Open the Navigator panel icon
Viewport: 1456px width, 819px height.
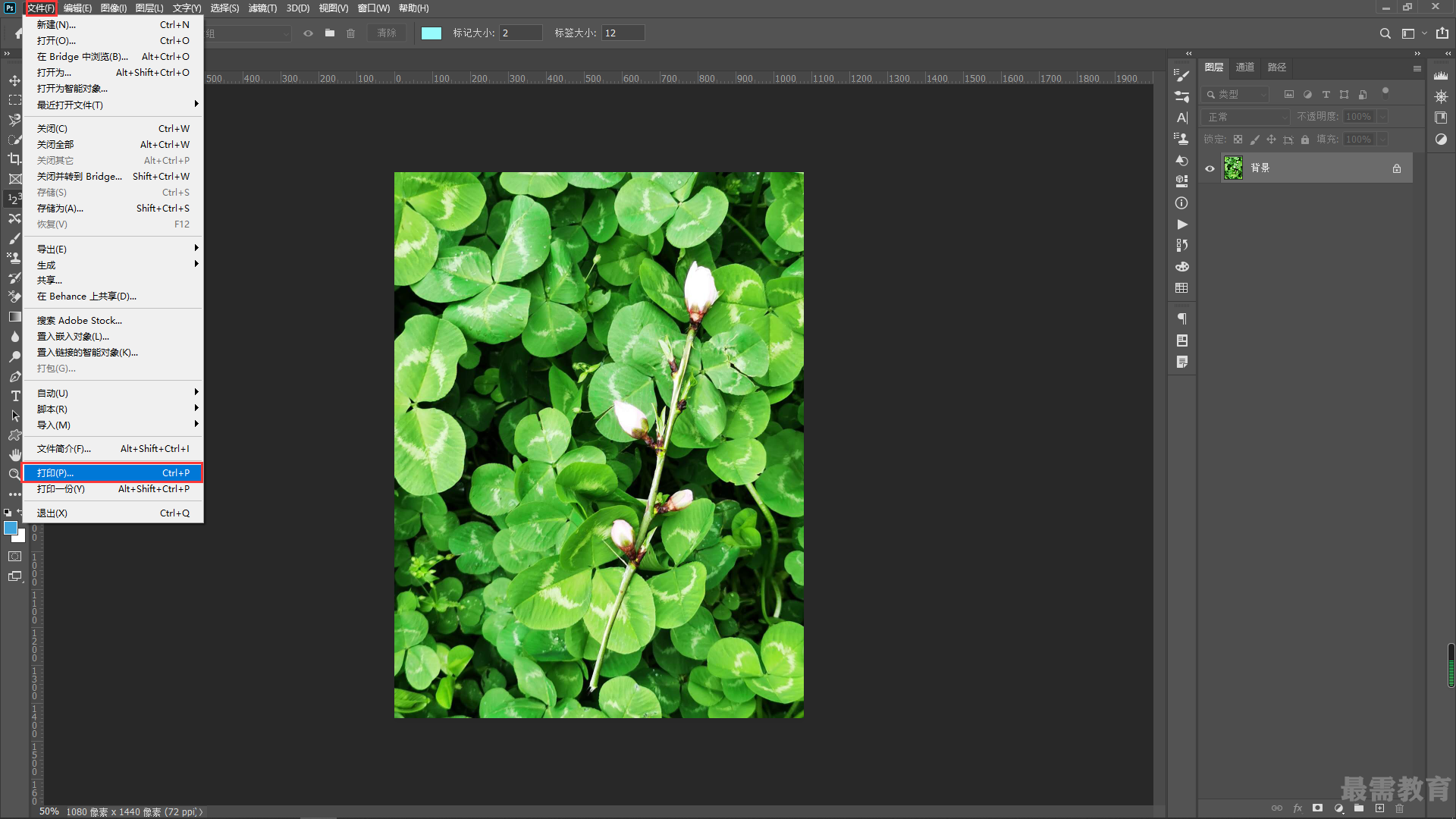1441,96
